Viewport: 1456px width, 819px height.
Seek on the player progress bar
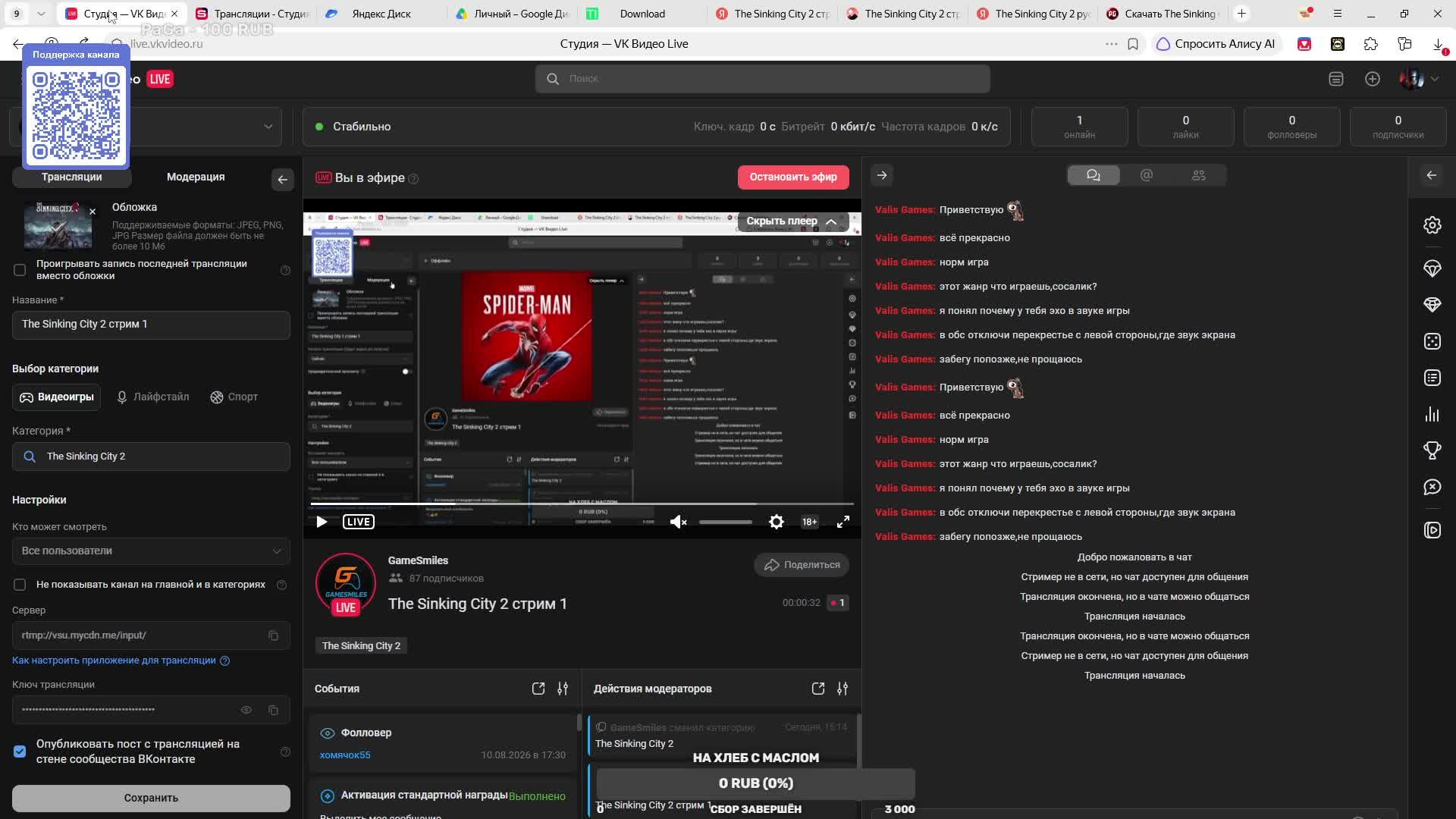coord(582,504)
